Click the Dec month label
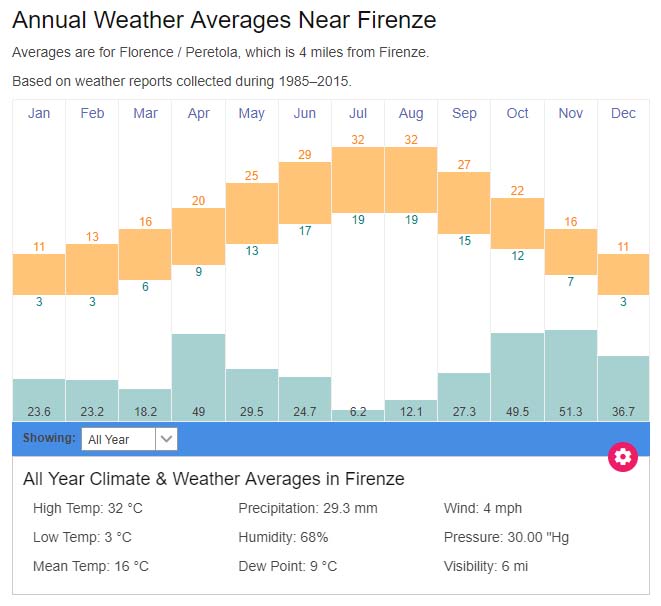This screenshot has height=606, width=661. click(x=623, y=113)
